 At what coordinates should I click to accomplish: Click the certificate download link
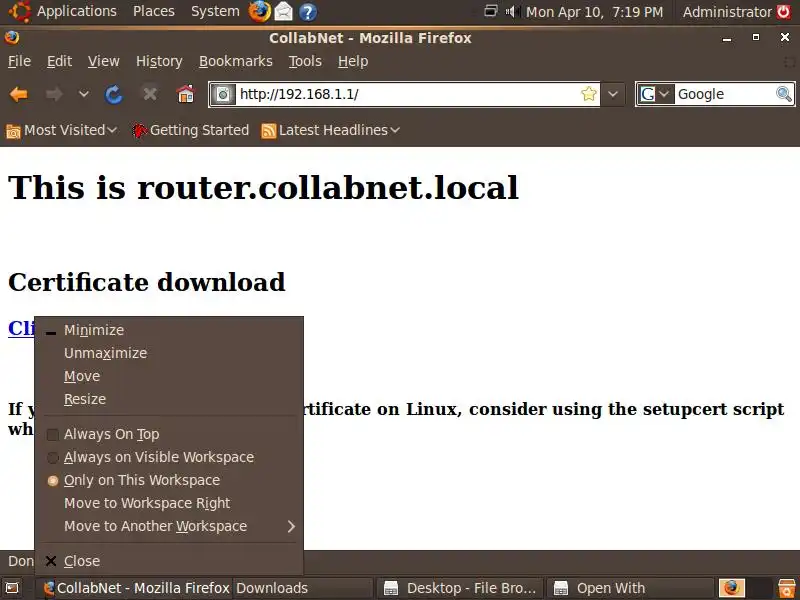pyautogui.click(x=21, y=328)
